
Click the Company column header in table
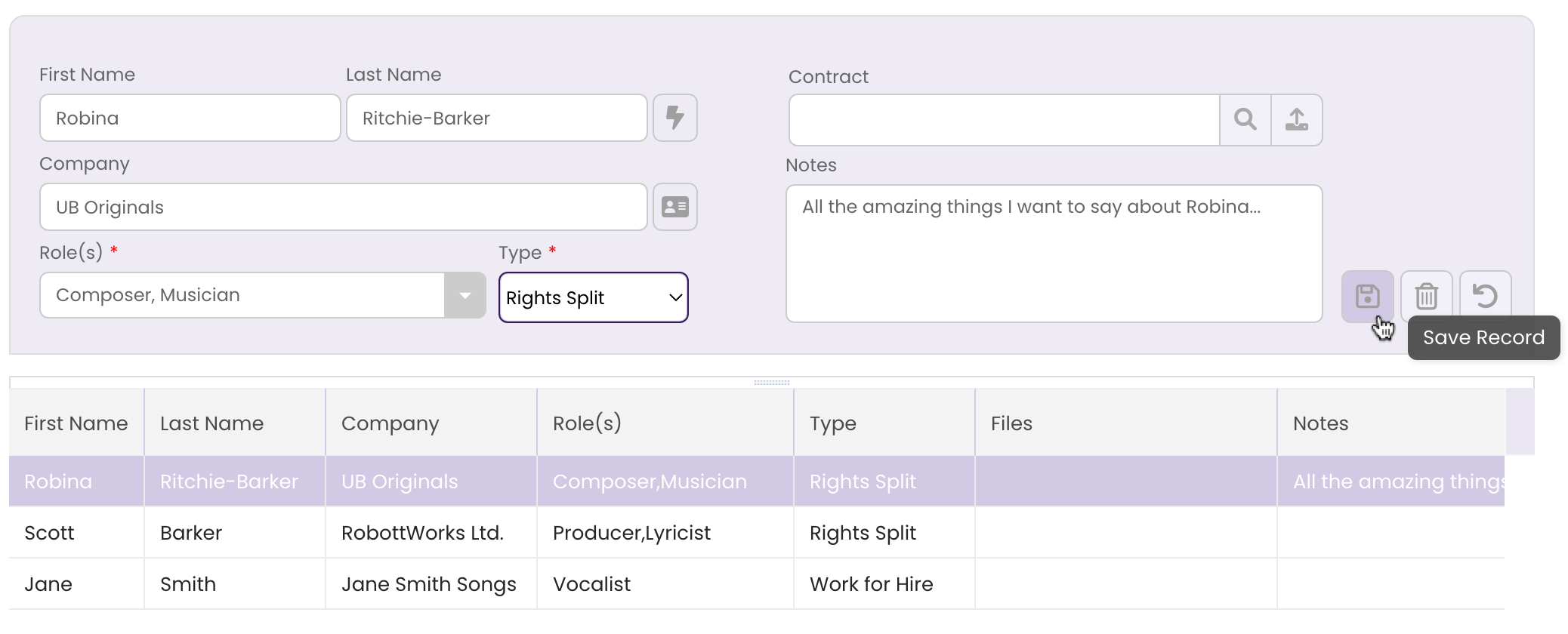431,423
